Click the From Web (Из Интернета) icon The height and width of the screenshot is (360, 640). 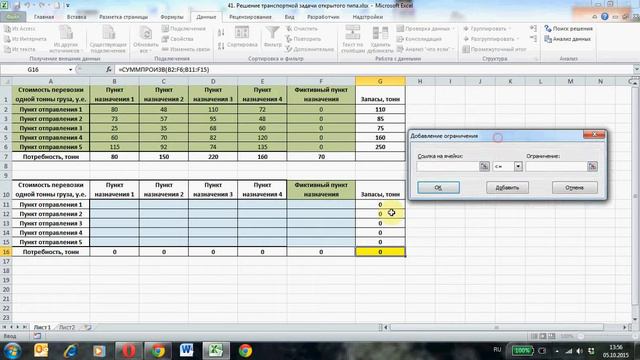[x=7, y=39]
